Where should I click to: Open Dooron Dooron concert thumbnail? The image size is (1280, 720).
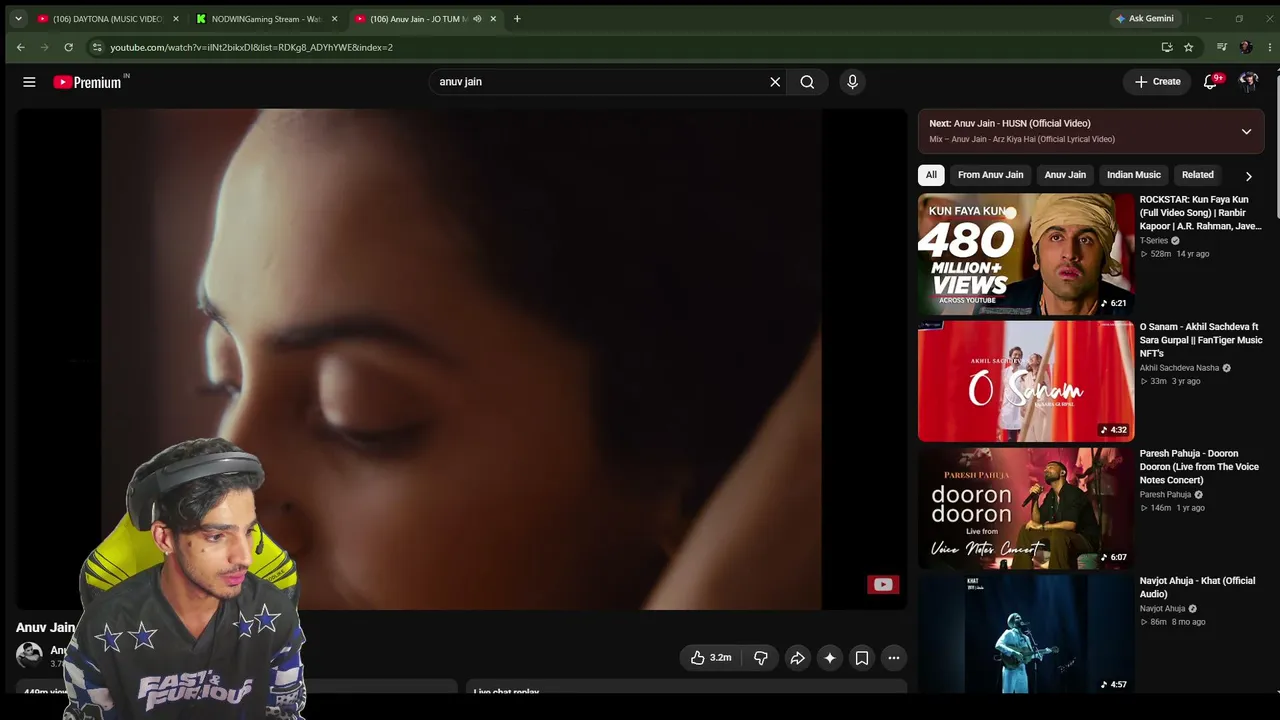(x=1026, y=508)
